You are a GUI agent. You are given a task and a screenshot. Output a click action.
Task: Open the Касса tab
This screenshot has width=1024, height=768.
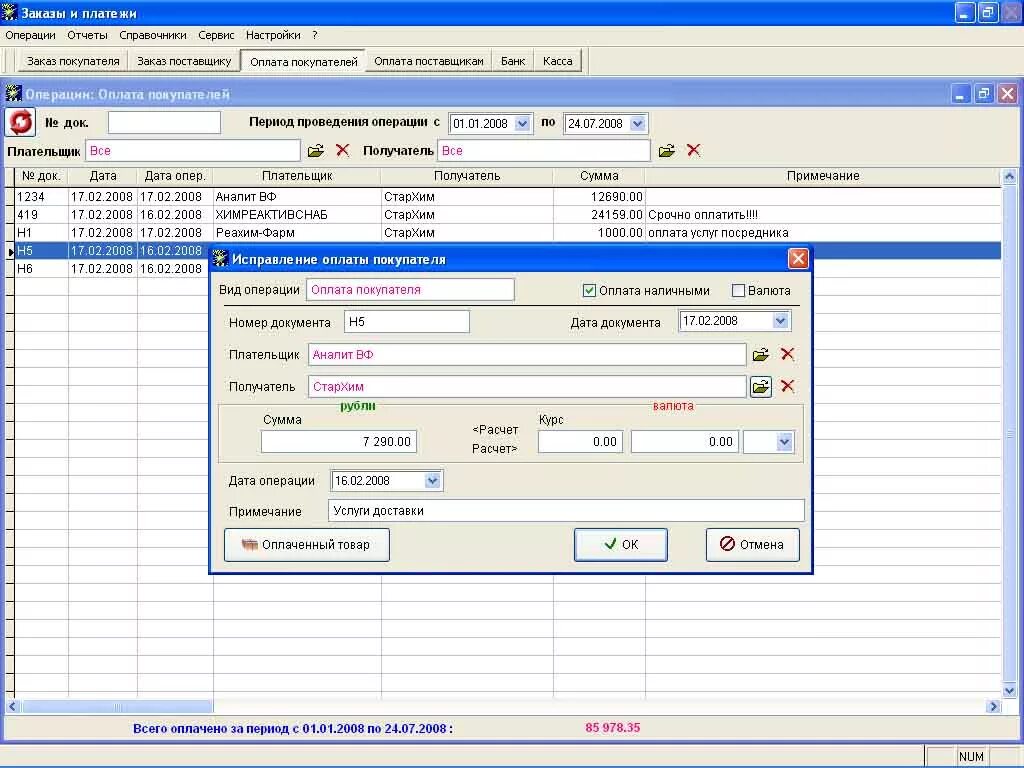[557, 61]
